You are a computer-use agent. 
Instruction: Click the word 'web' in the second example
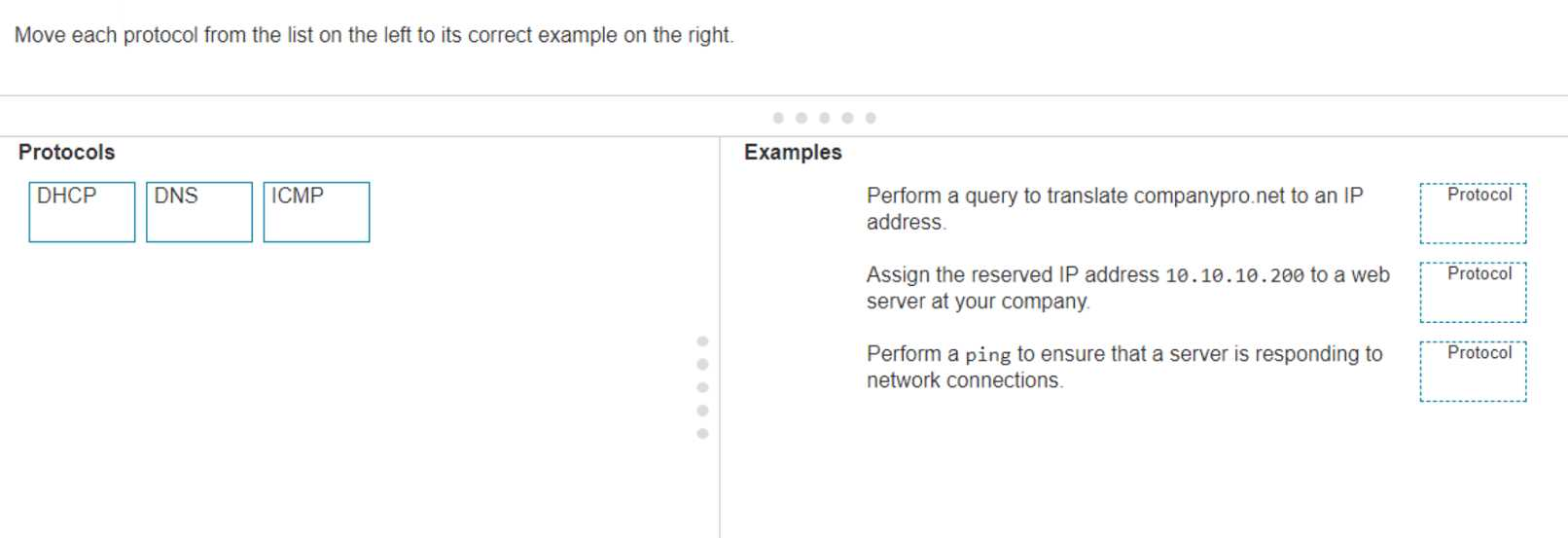1371,275
